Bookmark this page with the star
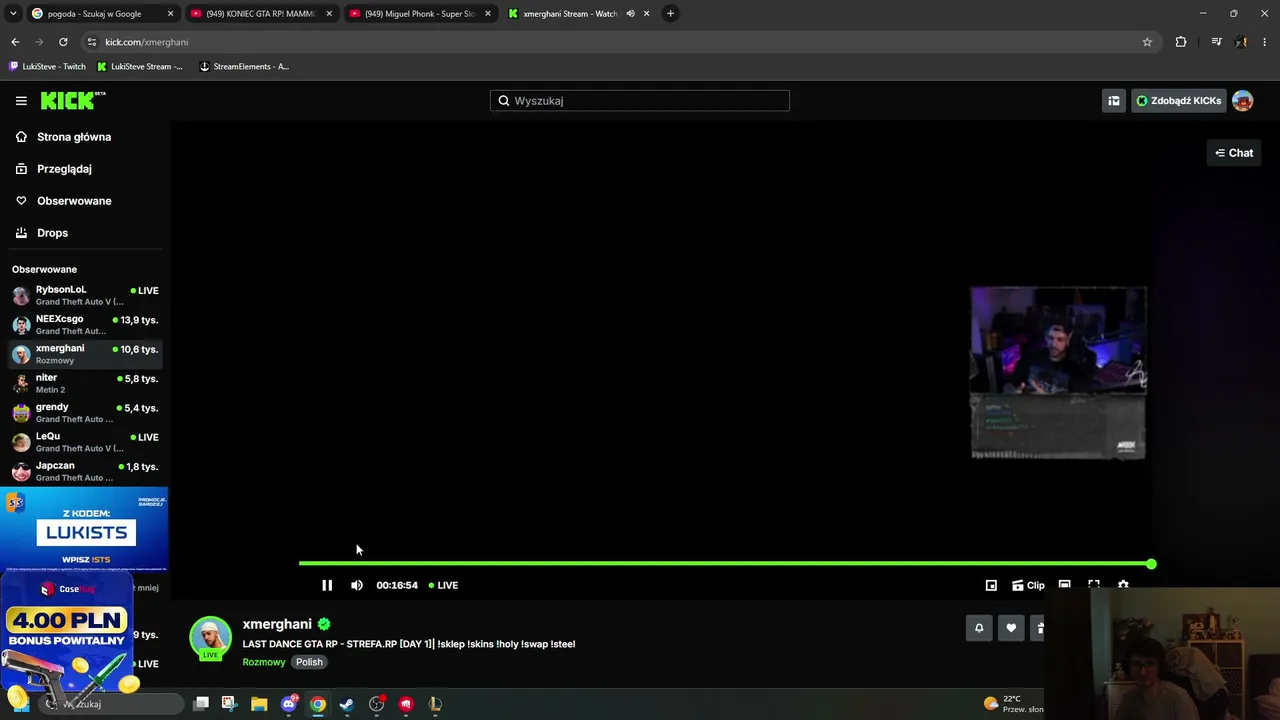This screenshot has height=720, width=1280. 1147,42
